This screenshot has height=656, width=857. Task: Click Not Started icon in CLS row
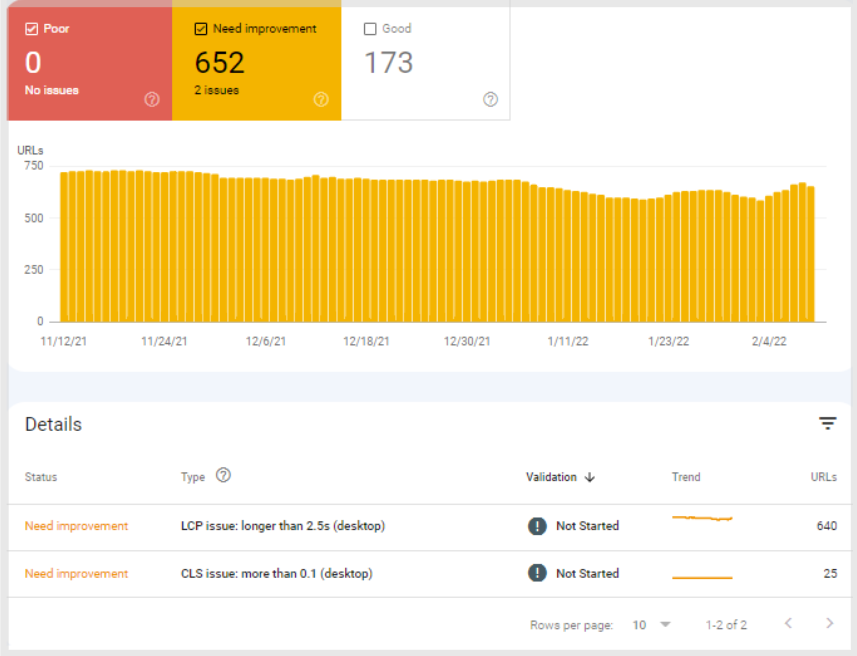[537, 573]
